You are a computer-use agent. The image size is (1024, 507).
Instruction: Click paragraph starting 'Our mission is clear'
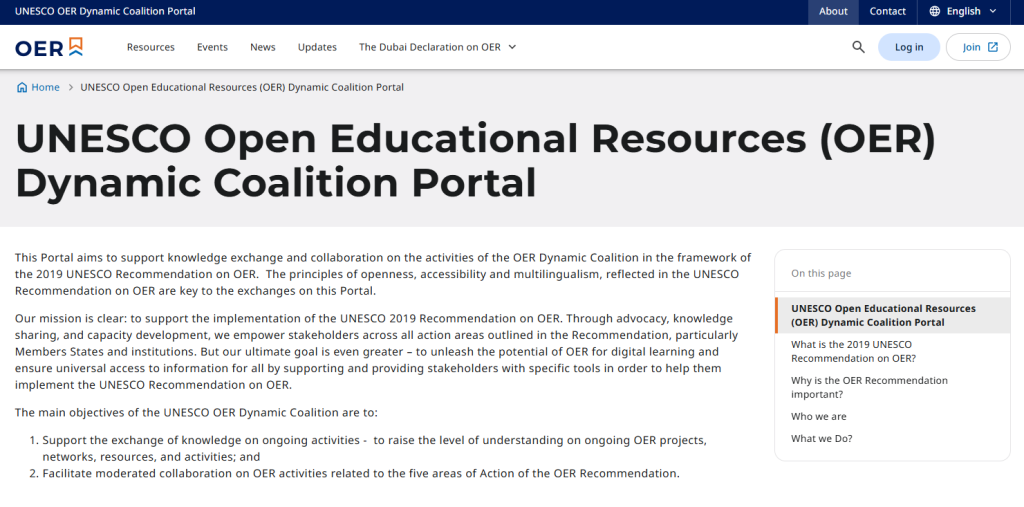click(377, 352)
